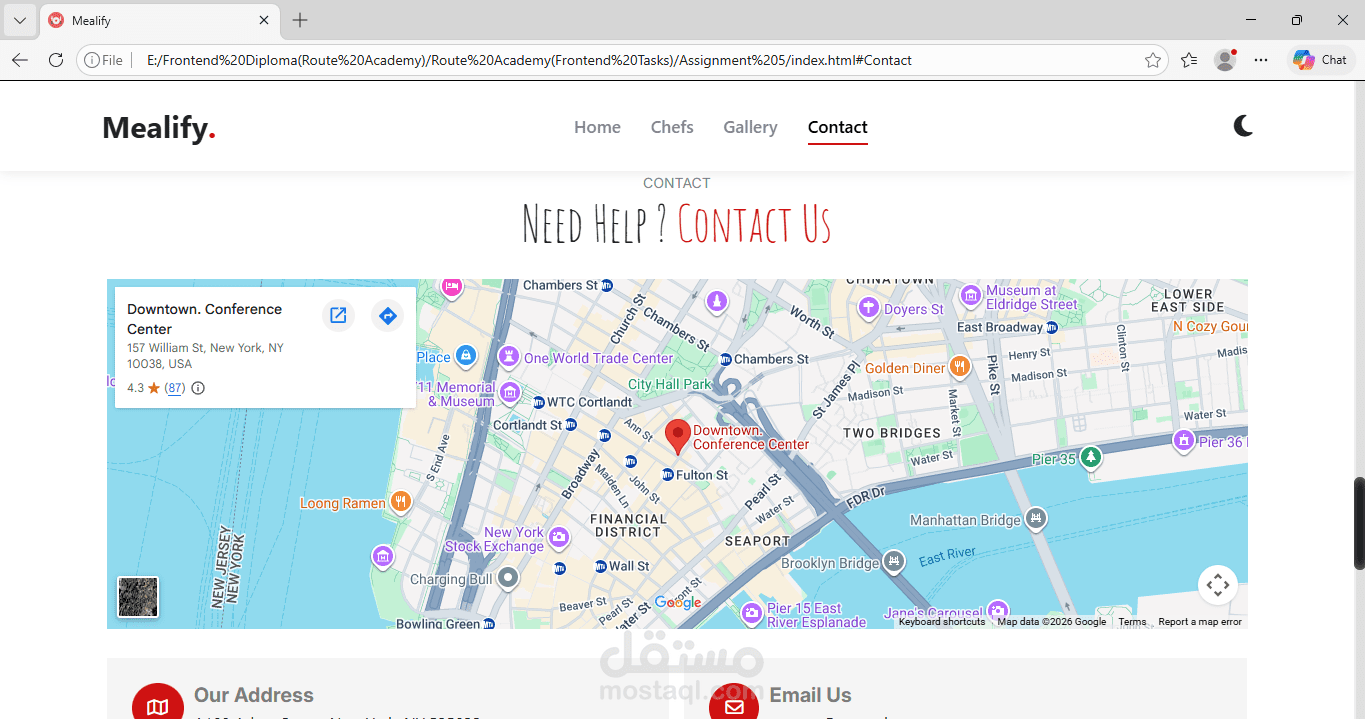Click the Fulton St subway station icon

(x=668, y=474)
